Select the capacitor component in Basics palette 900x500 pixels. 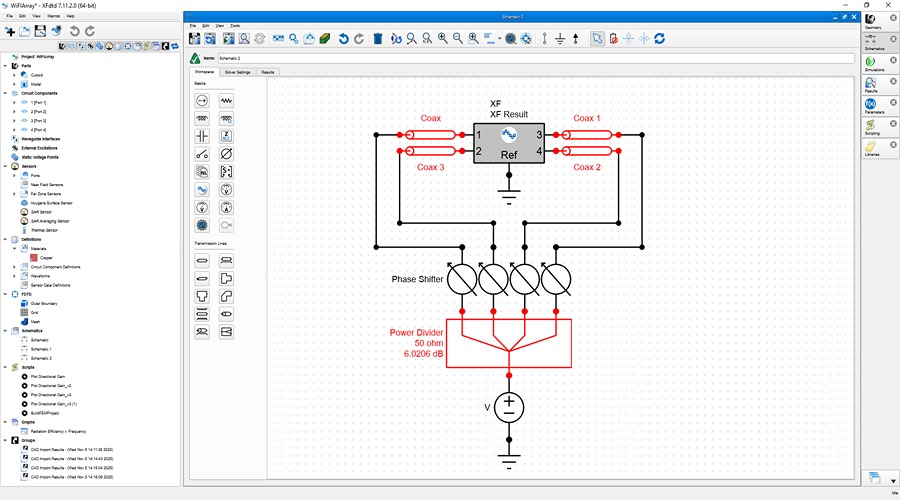(202, 136)
